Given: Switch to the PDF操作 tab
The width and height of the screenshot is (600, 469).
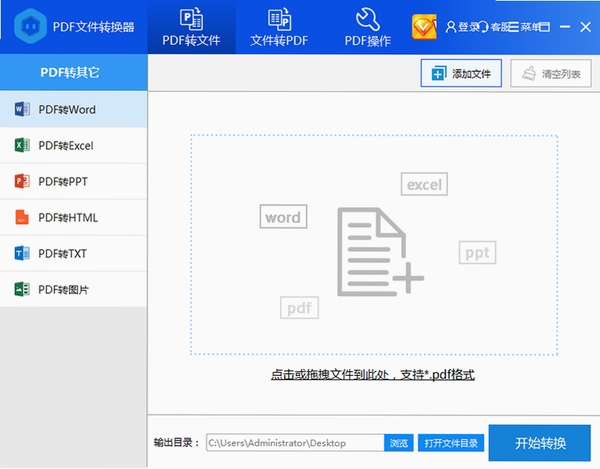Looking at the screenshot, I should tap(367, 27).
